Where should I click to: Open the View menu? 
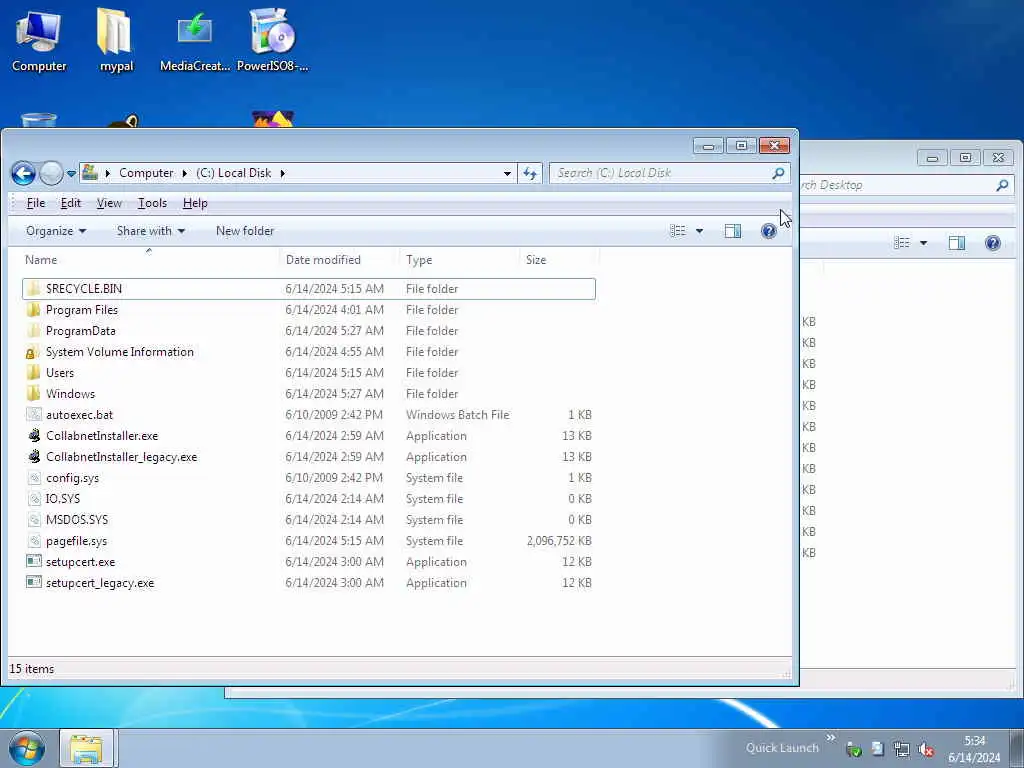pyautogui.click(x=109, y=203)
